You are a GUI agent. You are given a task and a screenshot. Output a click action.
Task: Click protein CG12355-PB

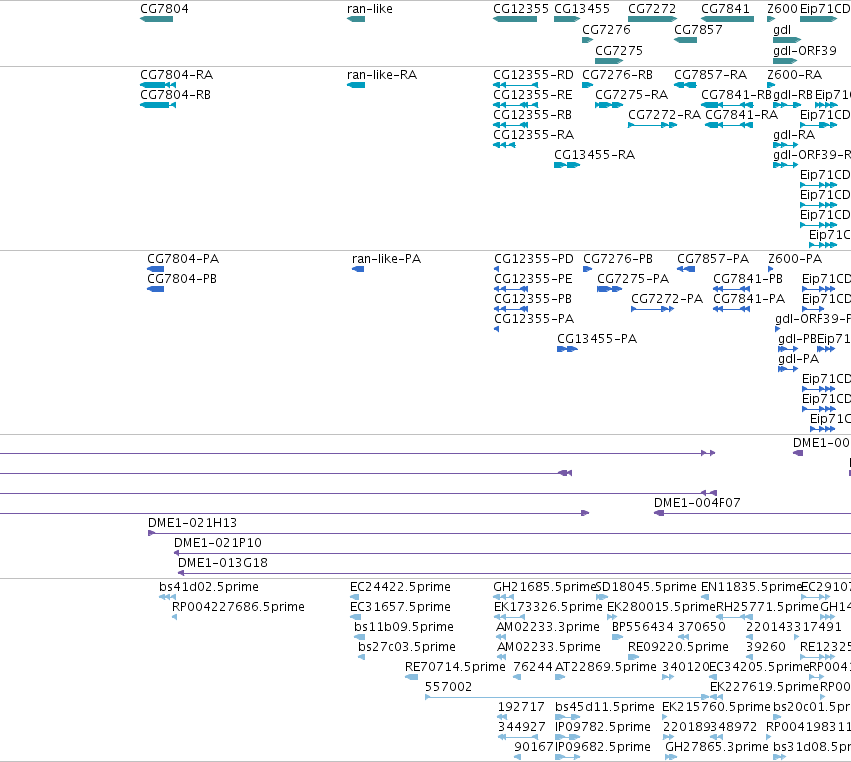(532, 299)
